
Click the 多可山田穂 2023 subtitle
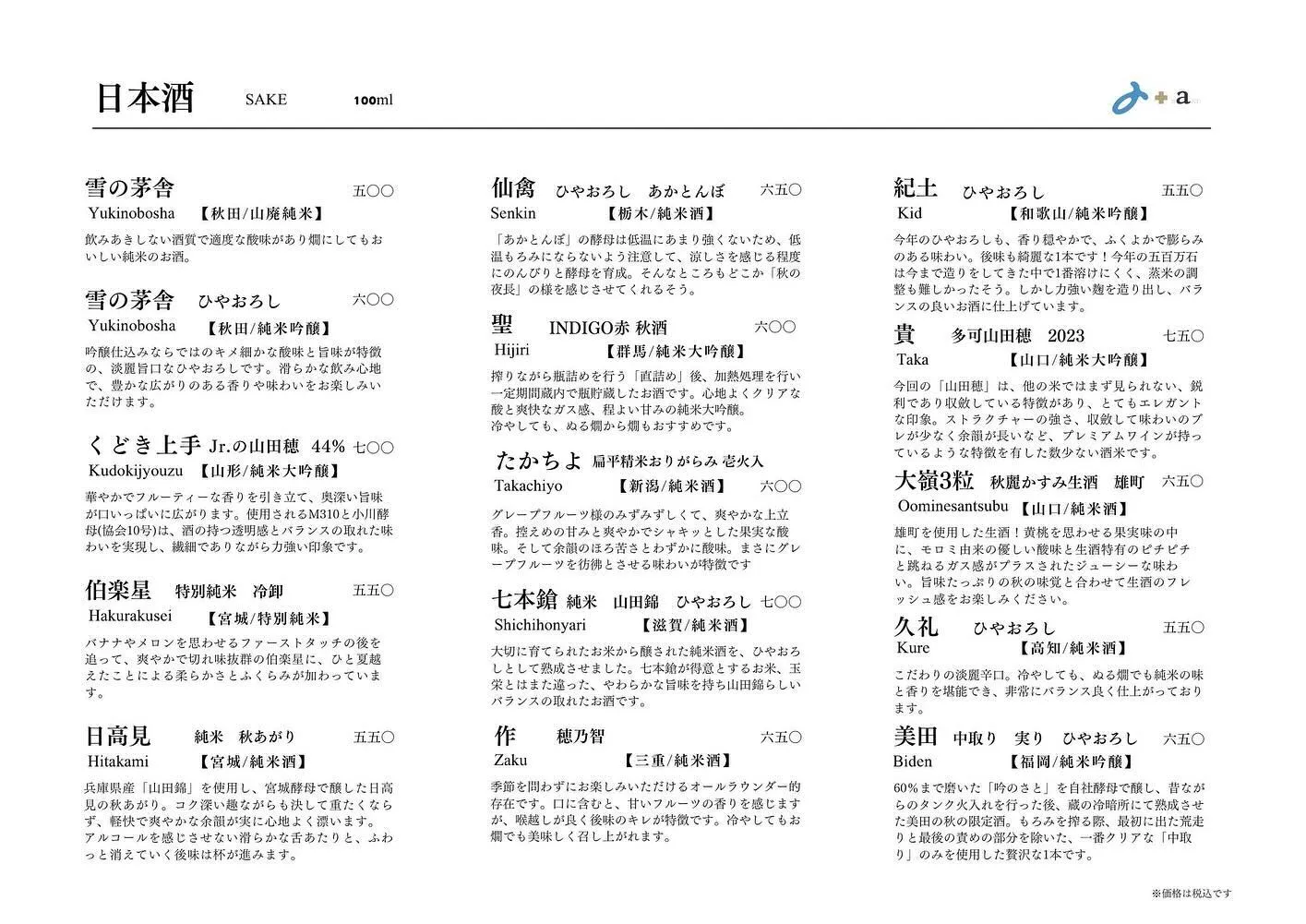(x=1017, y=335)
